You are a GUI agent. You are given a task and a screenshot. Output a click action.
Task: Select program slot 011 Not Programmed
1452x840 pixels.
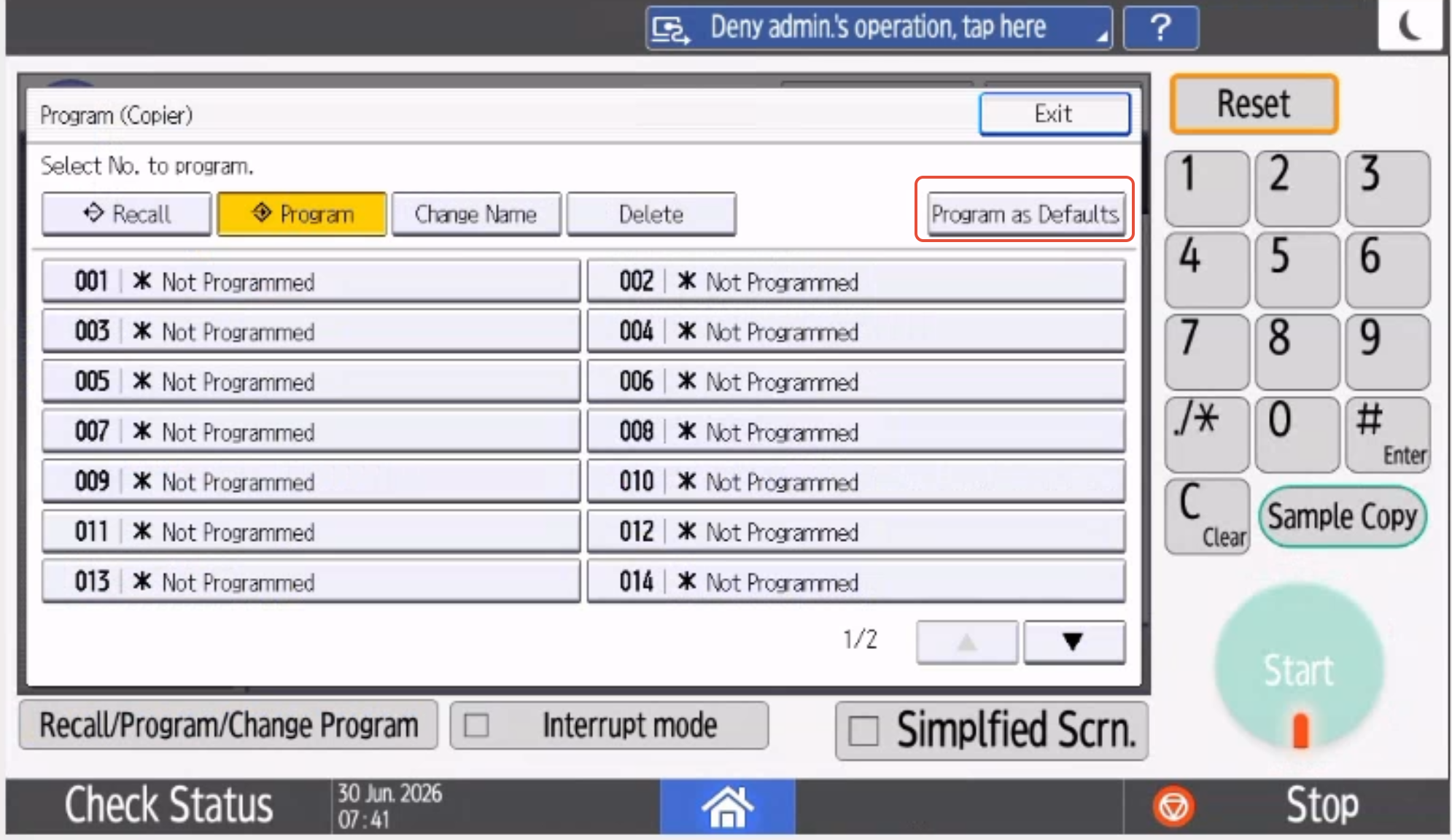coord(311,532)
